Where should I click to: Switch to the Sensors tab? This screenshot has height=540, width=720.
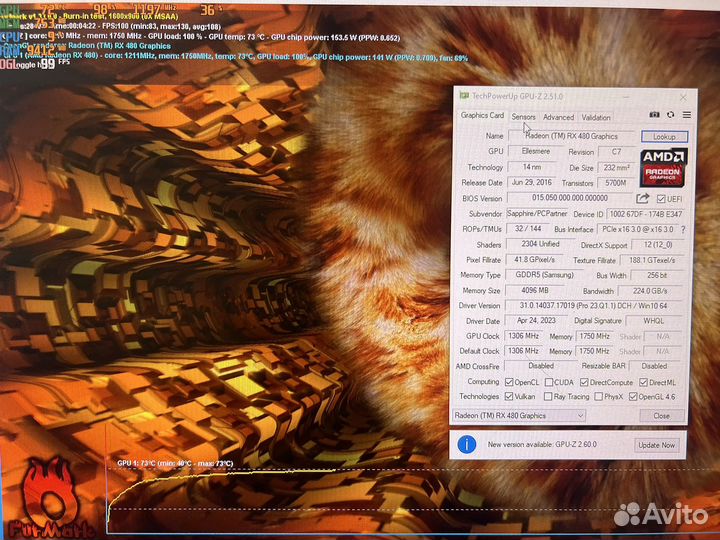(523, 117)
